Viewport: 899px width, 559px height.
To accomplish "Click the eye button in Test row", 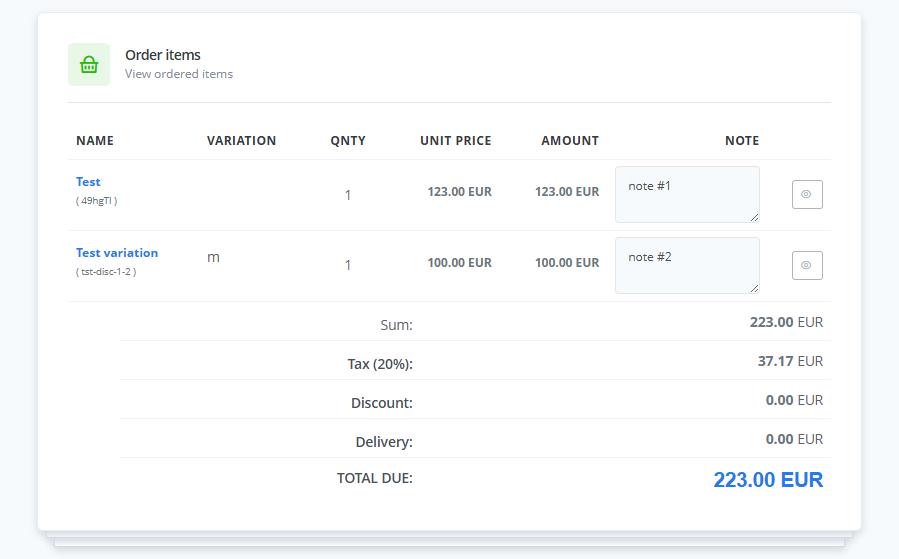I will (x=807, y=194).
